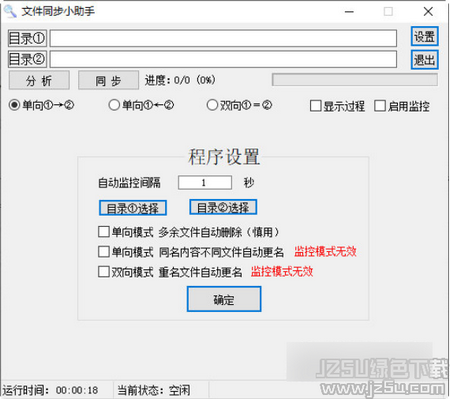Click the 目录② label button
Screen dimensions: 450x399
pyautogui.click(x=27, y=59)
